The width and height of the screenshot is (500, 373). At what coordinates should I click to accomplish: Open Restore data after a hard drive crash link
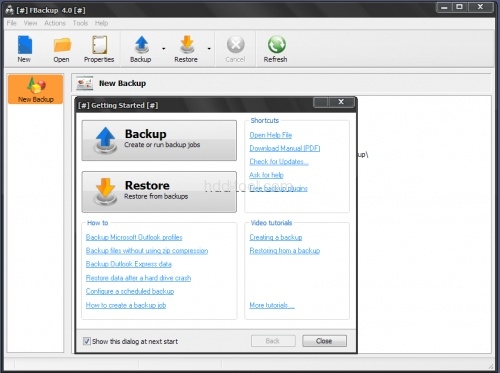(138, 278)
